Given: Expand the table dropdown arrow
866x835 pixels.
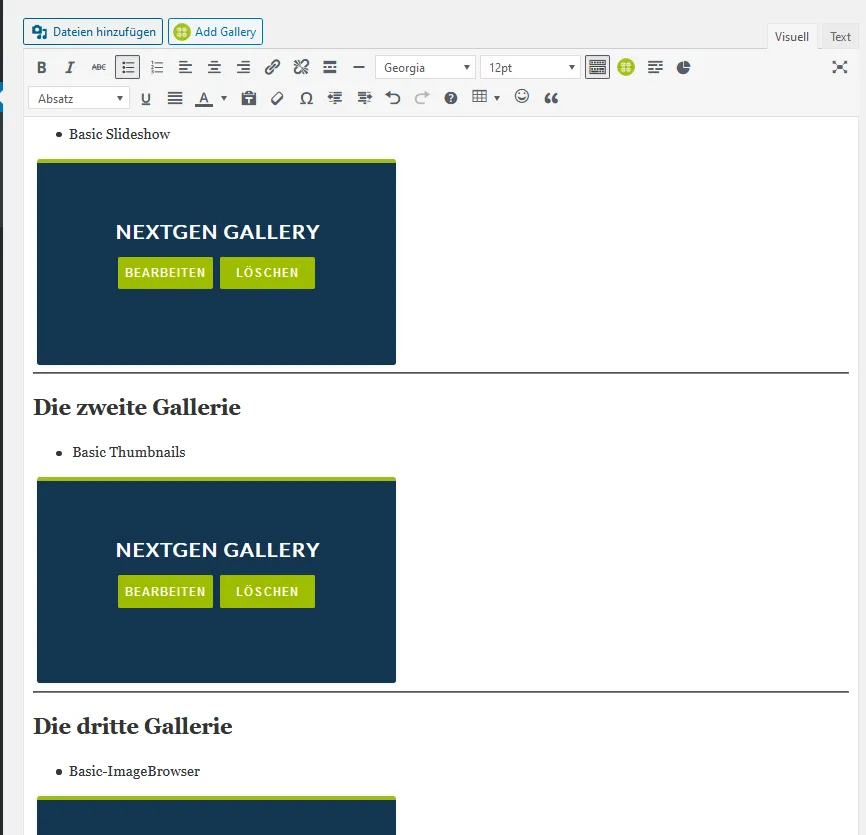Looking at the screenshot, I should (497, 98).
